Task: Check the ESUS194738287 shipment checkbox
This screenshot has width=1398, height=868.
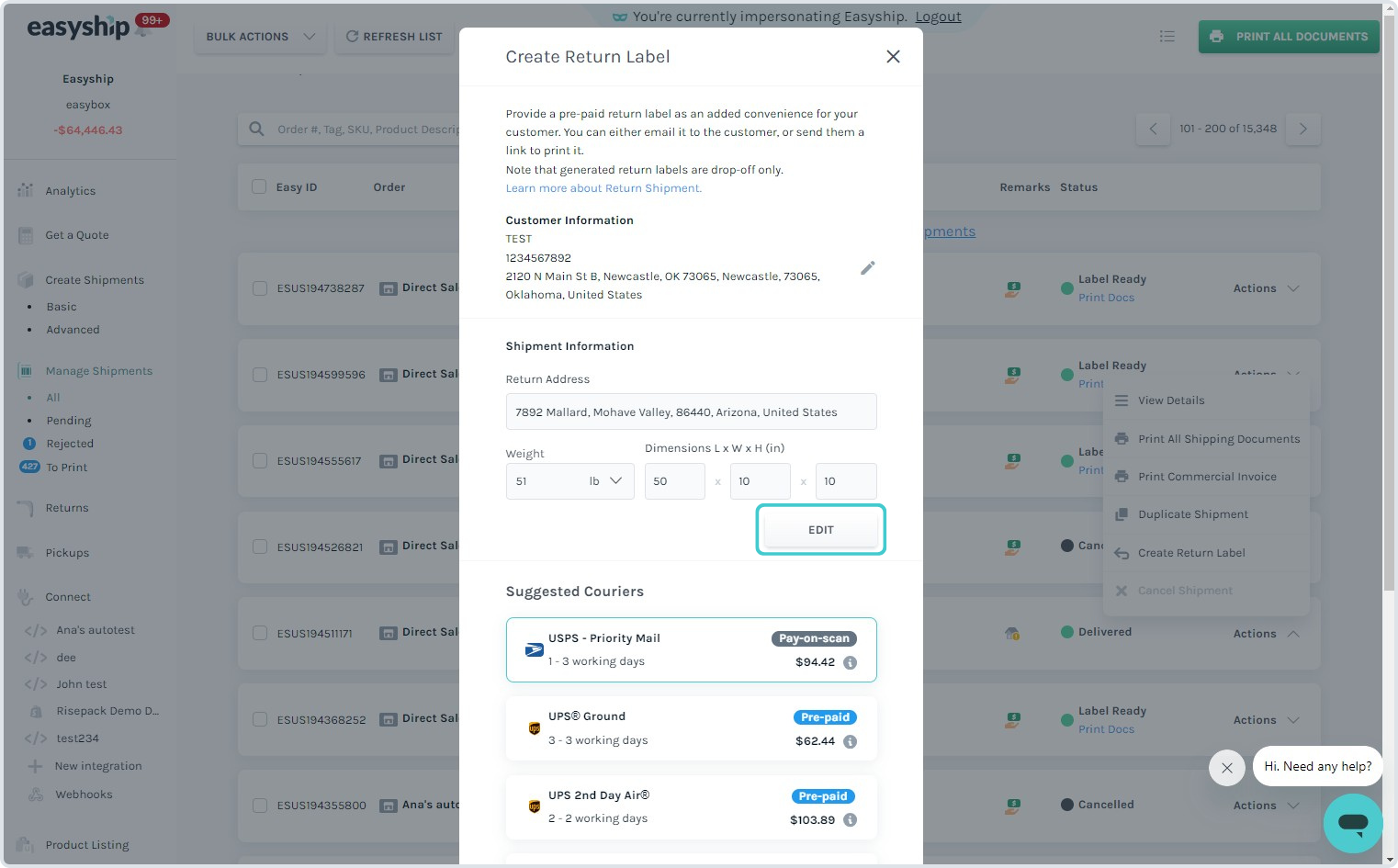Action: pos(260,288)
